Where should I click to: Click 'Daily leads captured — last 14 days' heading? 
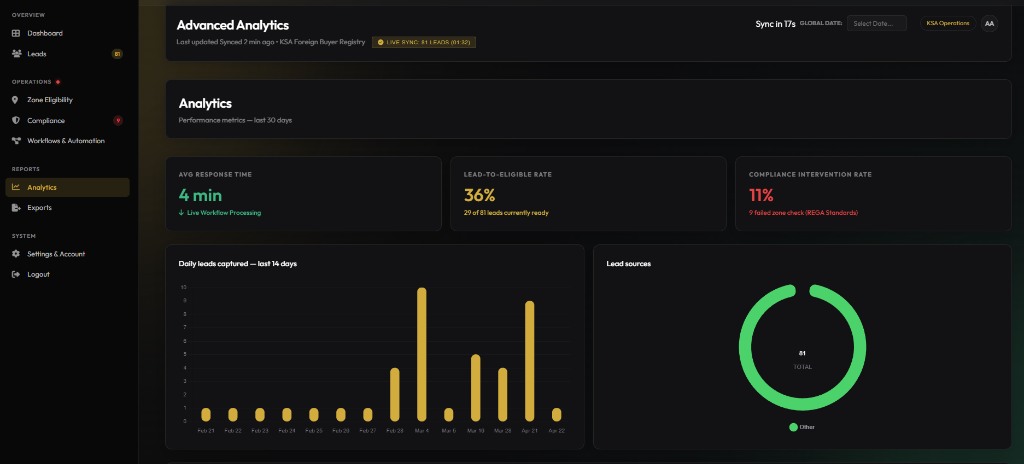pos(238,263)
